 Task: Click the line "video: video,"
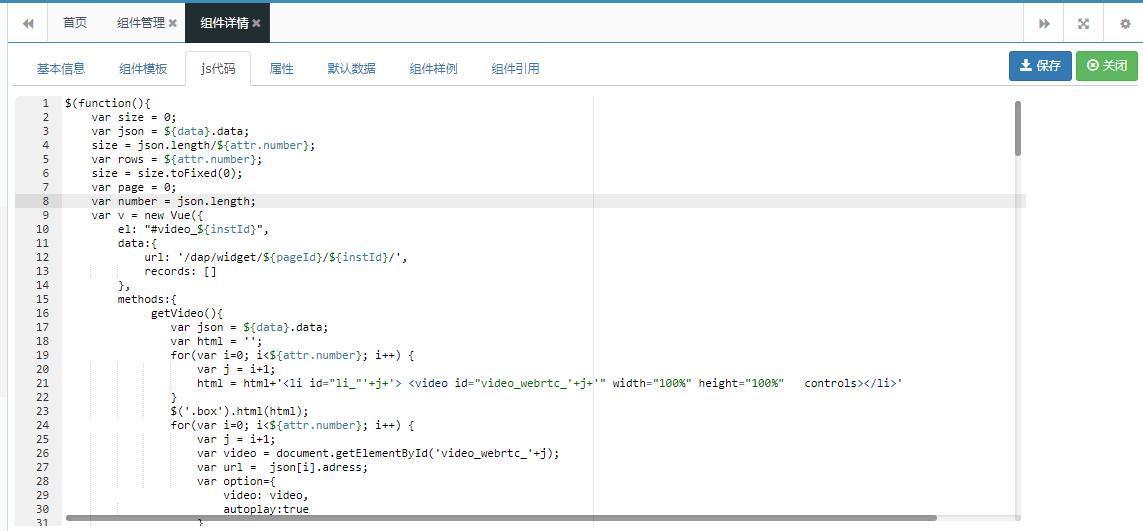(x=266, y=495)
